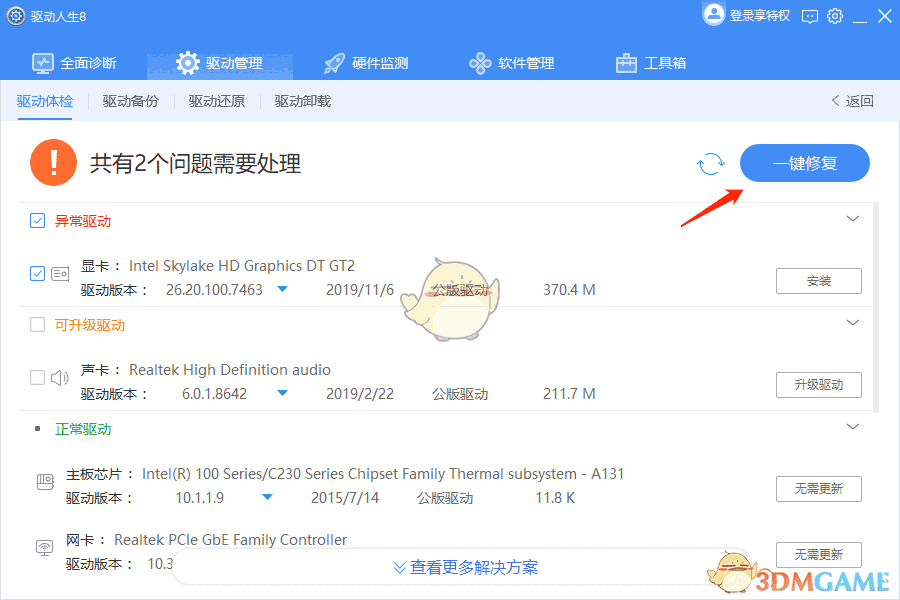The height and width of the screenshot is (600, 900).
Task: Click the graphics card device icon
Action: point(60,274)
